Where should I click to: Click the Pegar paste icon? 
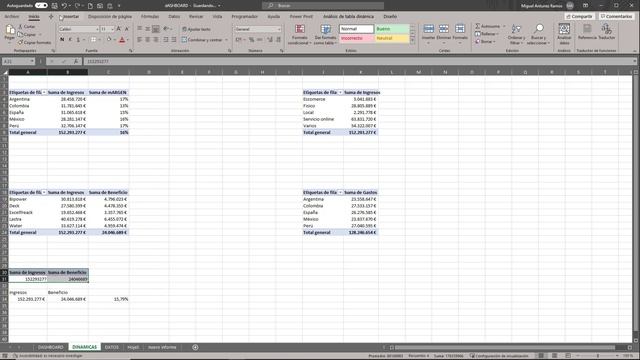[10, 31]
